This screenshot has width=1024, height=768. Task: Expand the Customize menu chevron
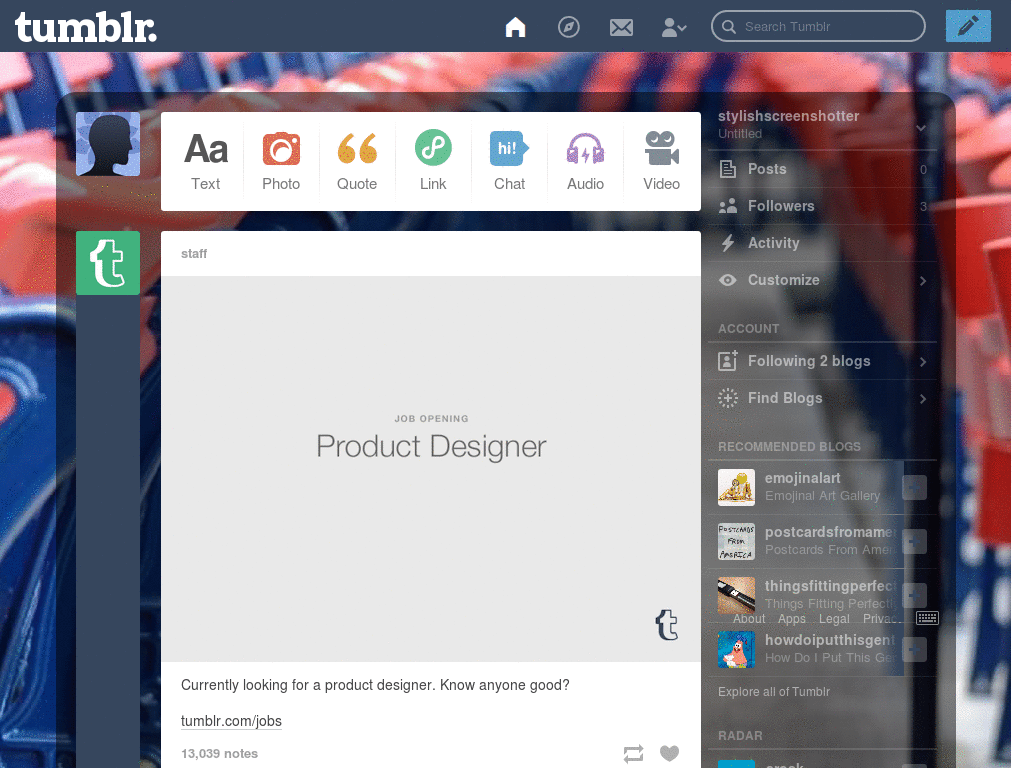point(923,281)
